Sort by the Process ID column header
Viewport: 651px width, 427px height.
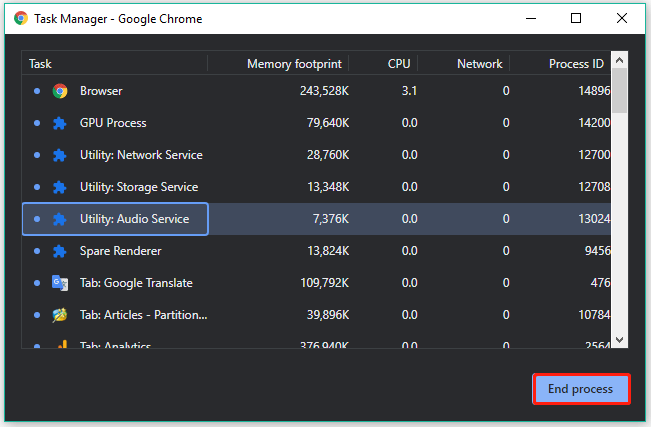click(x=576, y=64)
